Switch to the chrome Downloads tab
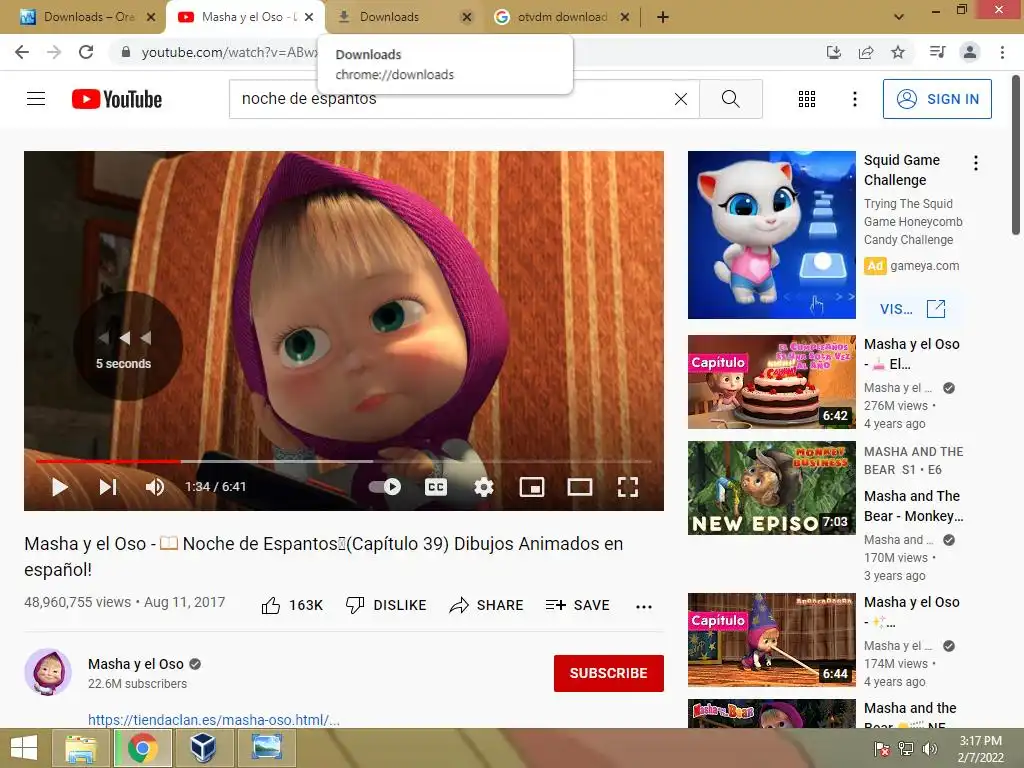The image size is (1024, 768). [x=389, y=17]
